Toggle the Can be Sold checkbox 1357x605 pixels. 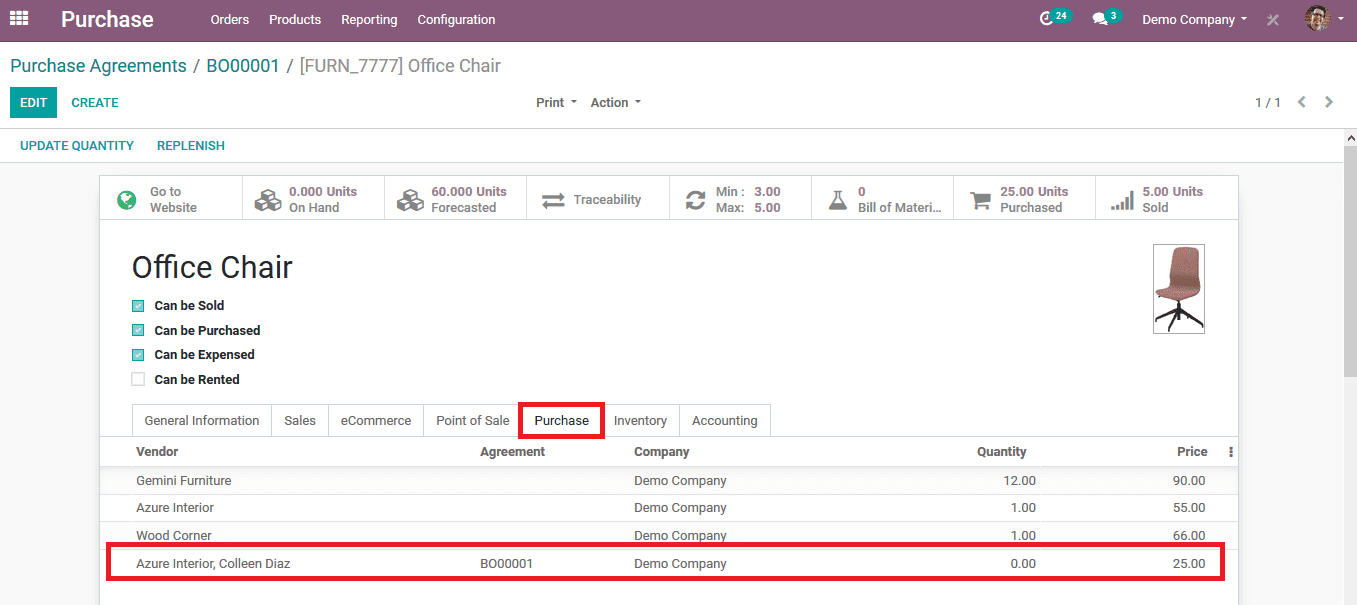pos(138,306)
